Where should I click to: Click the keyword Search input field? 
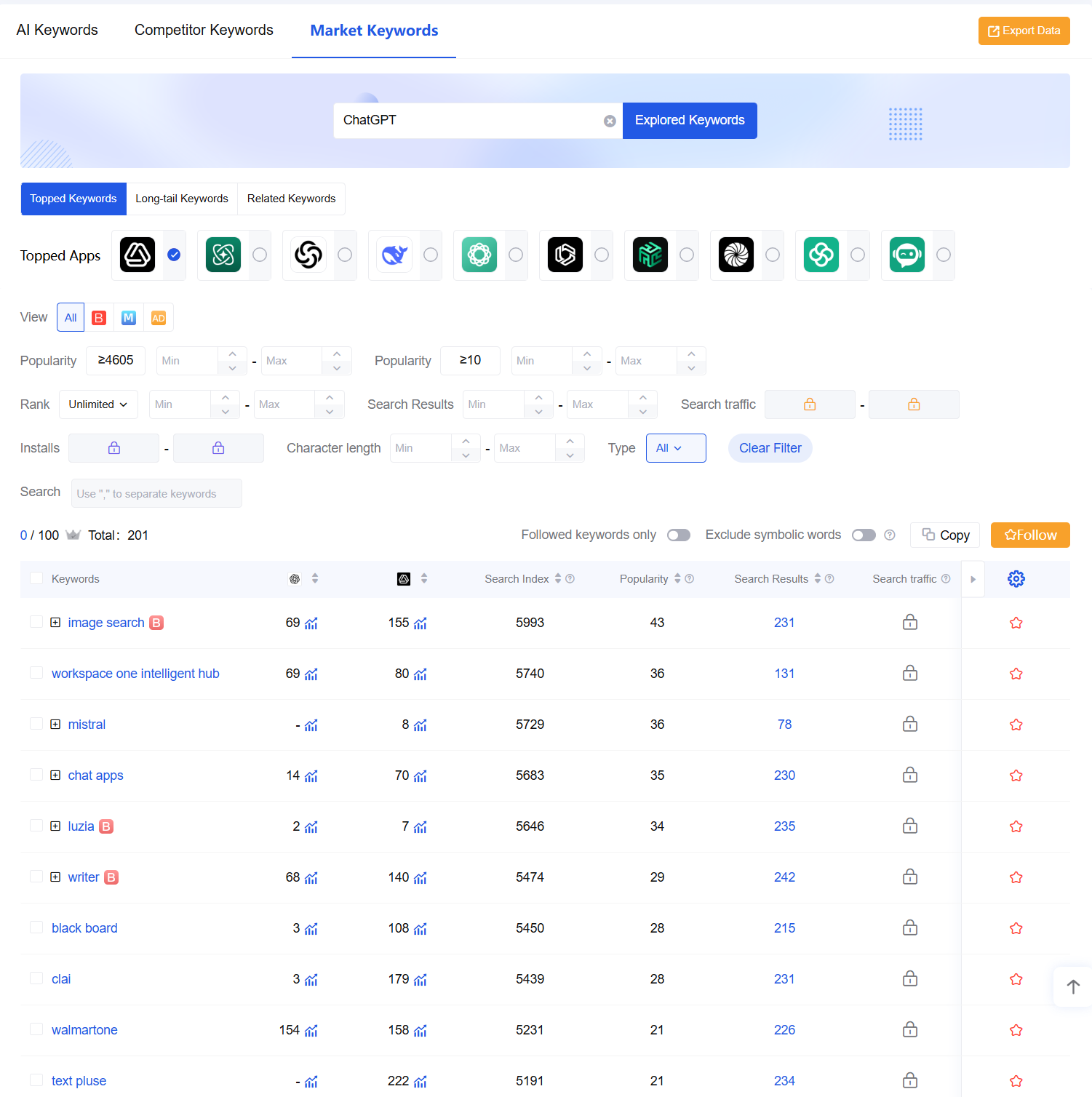156,493
